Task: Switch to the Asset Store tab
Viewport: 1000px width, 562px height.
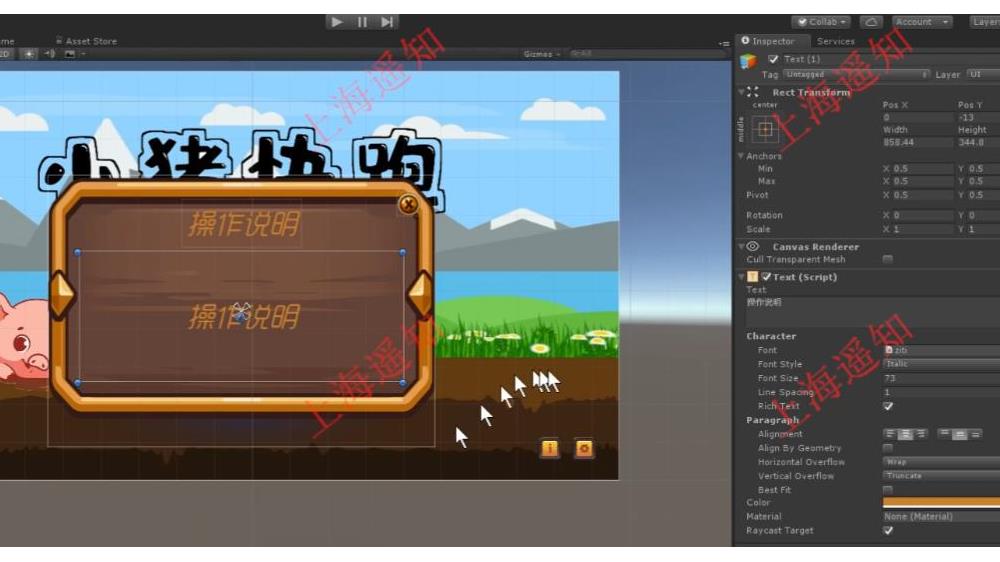Action: pyautogui.click(x=86, y=41)
